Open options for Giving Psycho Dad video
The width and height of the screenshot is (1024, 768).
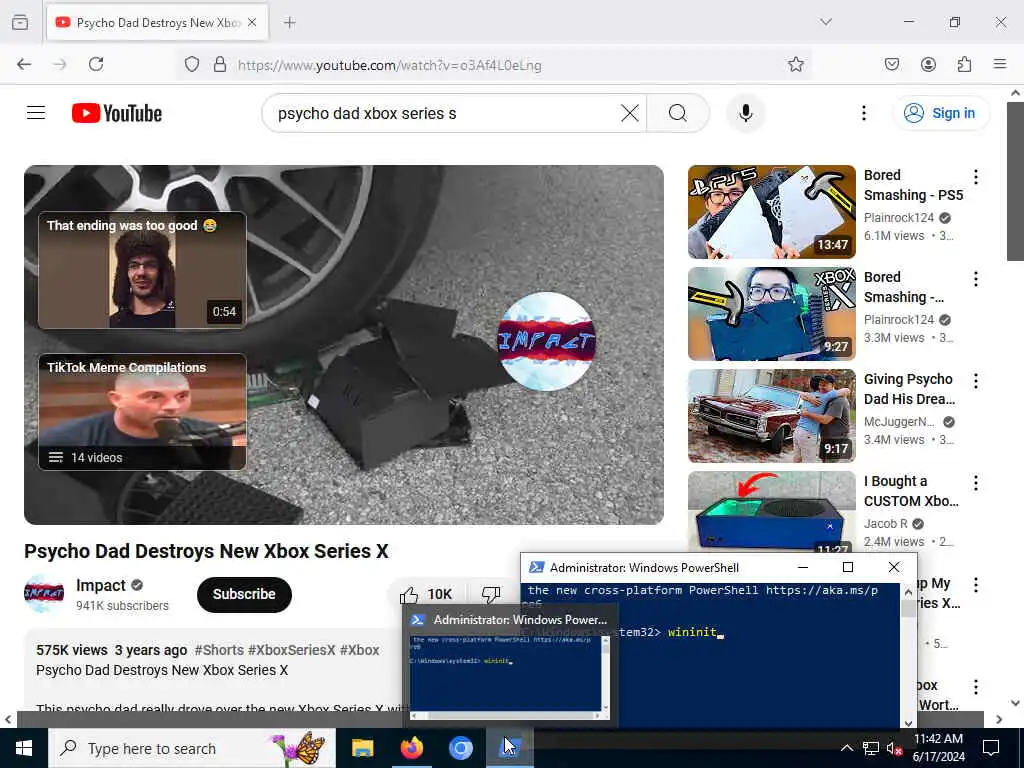coord(976,381)
